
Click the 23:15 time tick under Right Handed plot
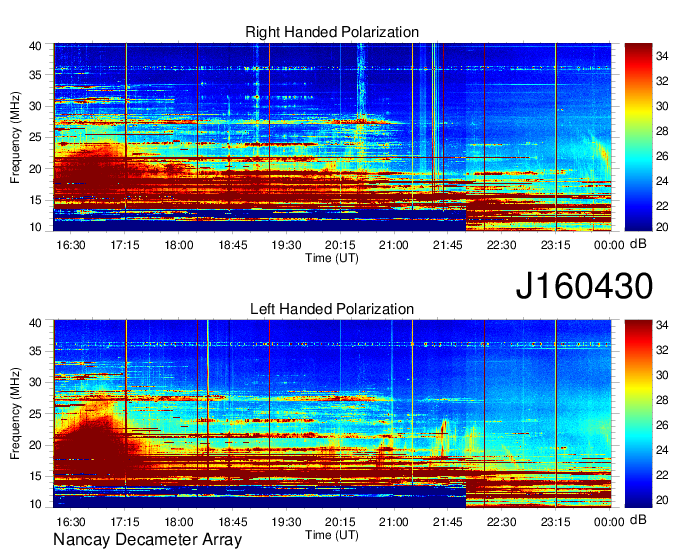[556, 245]
